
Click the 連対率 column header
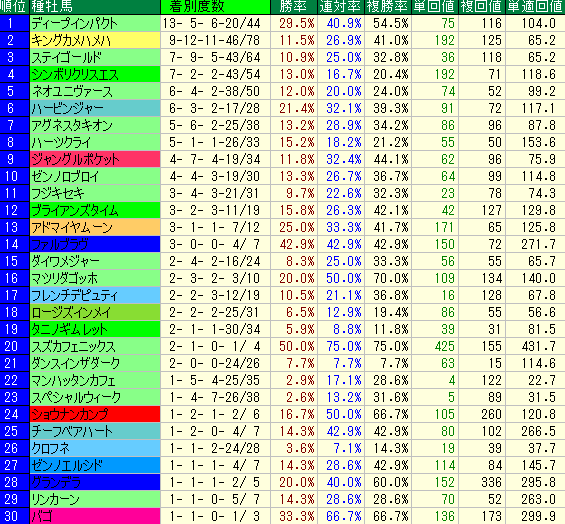click(341, 7)
